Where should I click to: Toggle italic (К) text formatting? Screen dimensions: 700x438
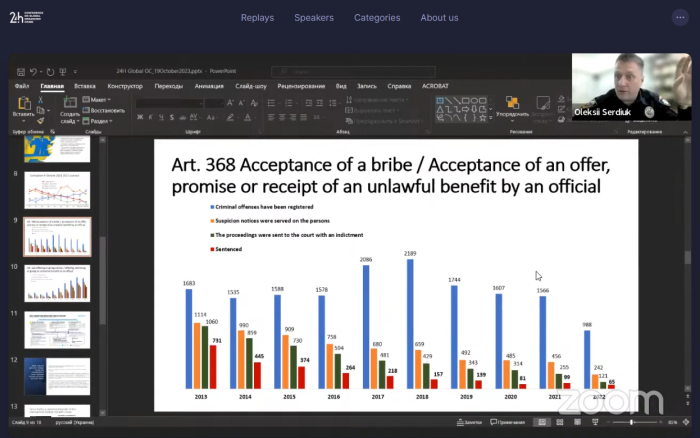click(x=148, y=114)
